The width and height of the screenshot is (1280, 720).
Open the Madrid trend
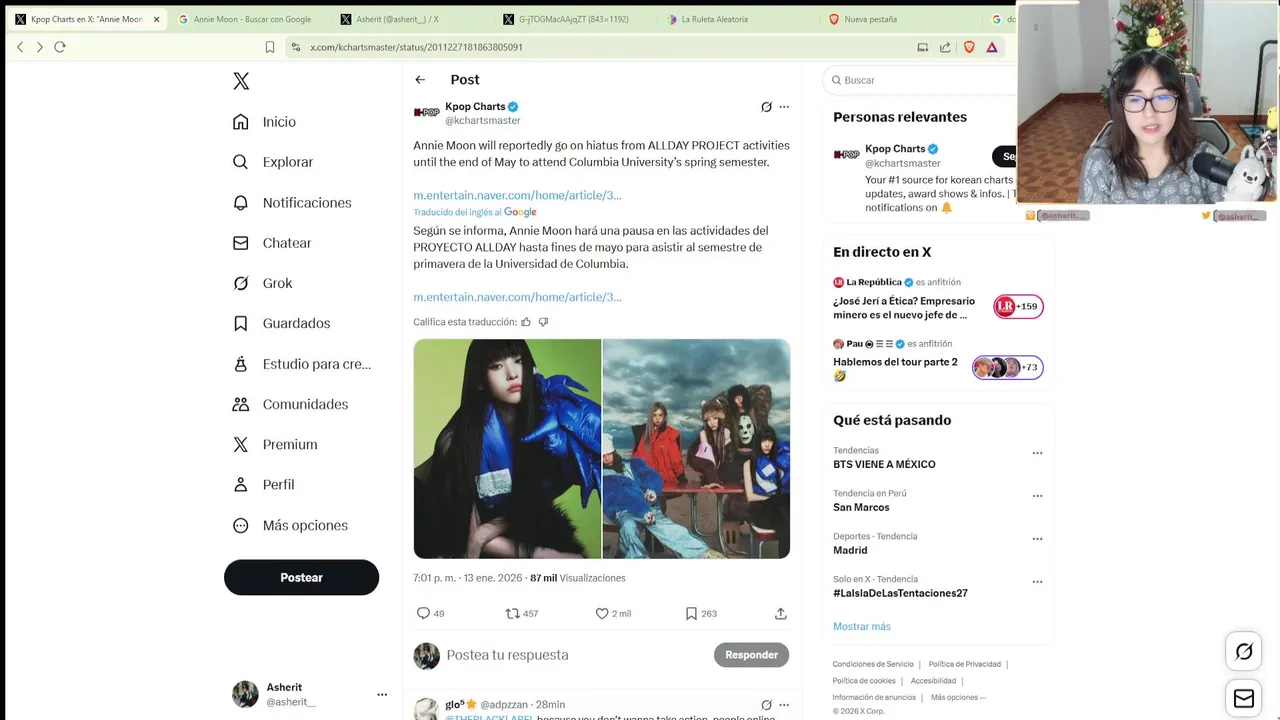[850, 550]
